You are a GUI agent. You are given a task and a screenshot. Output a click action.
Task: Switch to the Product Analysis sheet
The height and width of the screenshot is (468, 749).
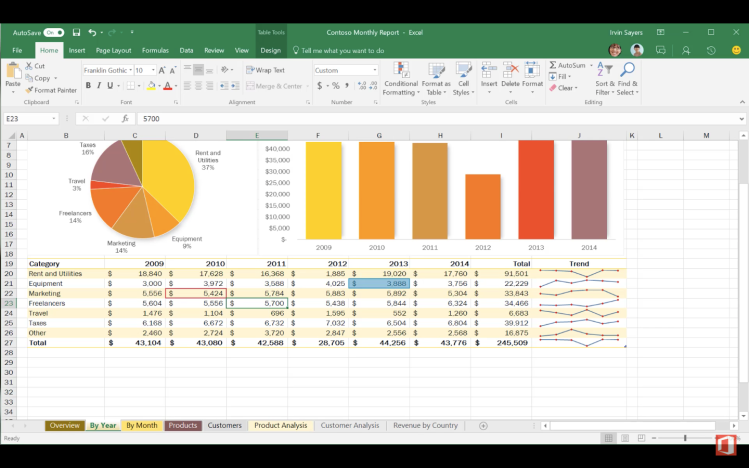280,425
